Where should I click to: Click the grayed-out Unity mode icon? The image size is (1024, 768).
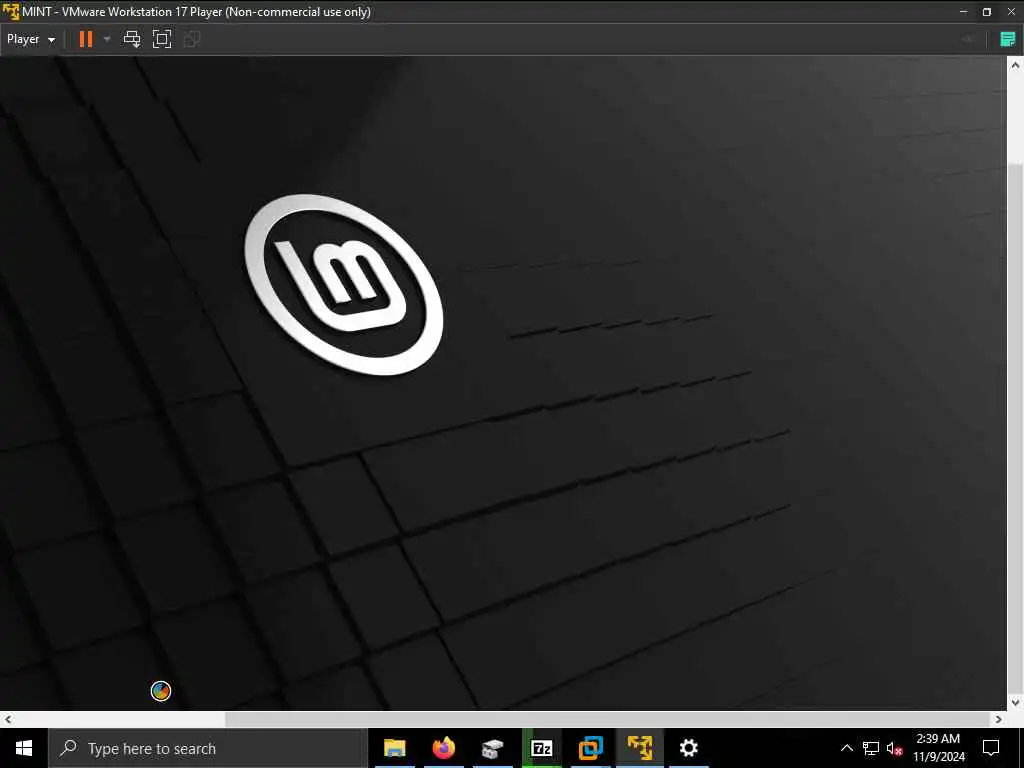[x=191, y=39]
